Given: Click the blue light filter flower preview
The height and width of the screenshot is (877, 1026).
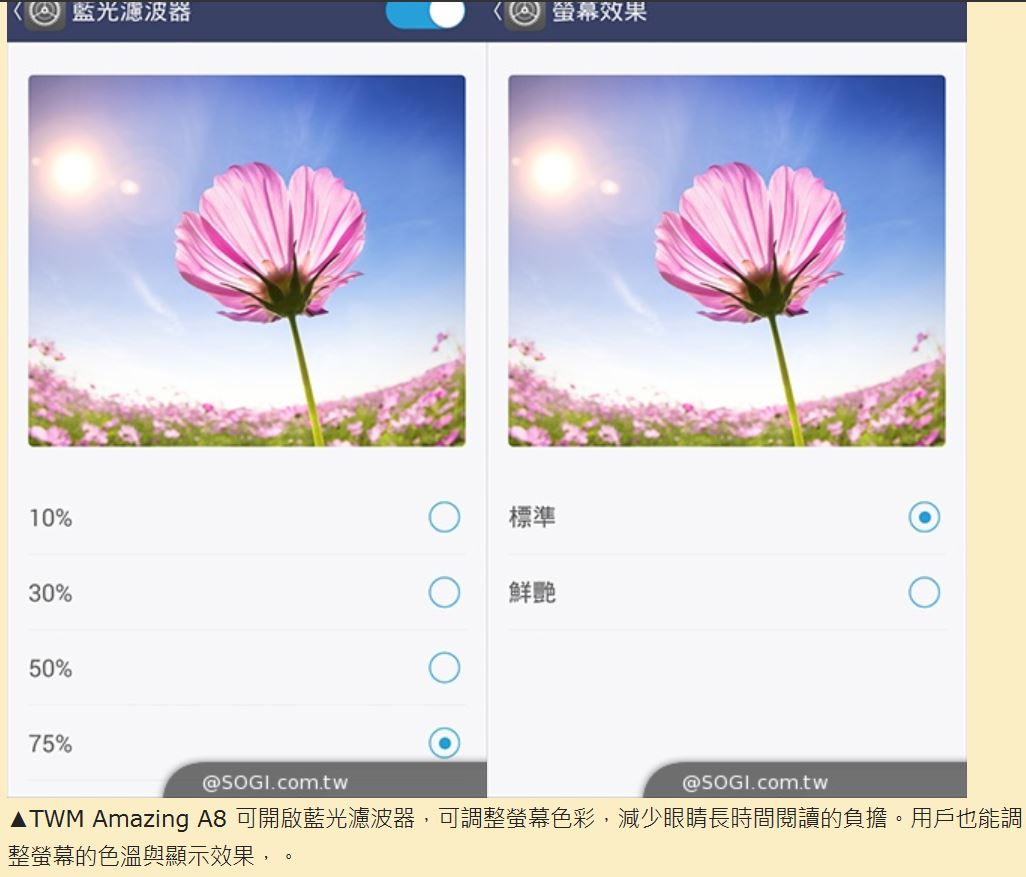Looking at the screenshot, I should coord(247,260).
